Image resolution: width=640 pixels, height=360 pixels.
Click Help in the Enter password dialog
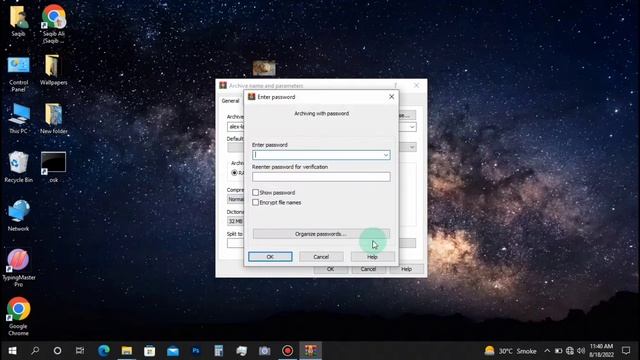click(x=372, y=257)
